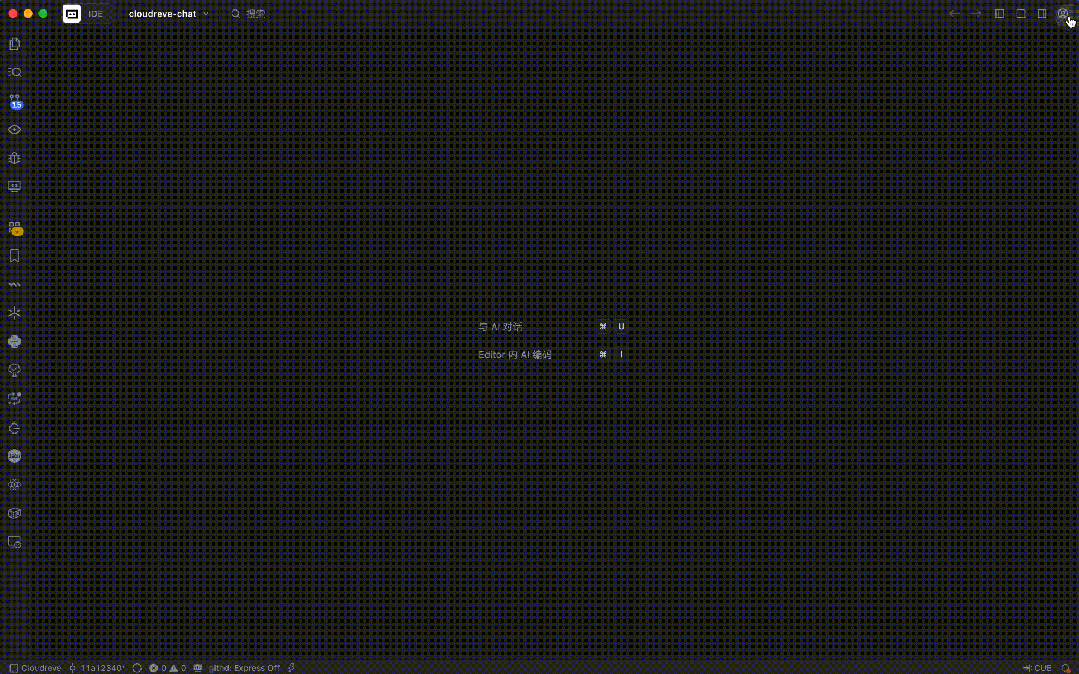
Task: Open the Search panel in the sidebar
Action: point(14,72)
